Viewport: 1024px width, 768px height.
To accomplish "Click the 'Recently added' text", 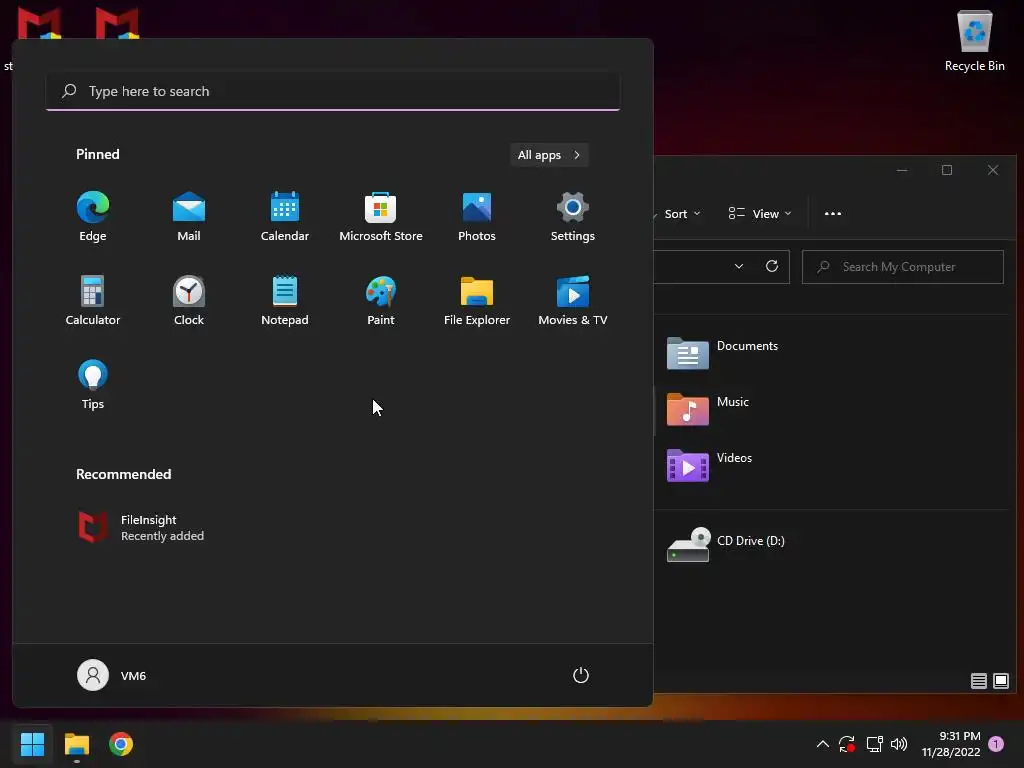I will click(163, 536).
